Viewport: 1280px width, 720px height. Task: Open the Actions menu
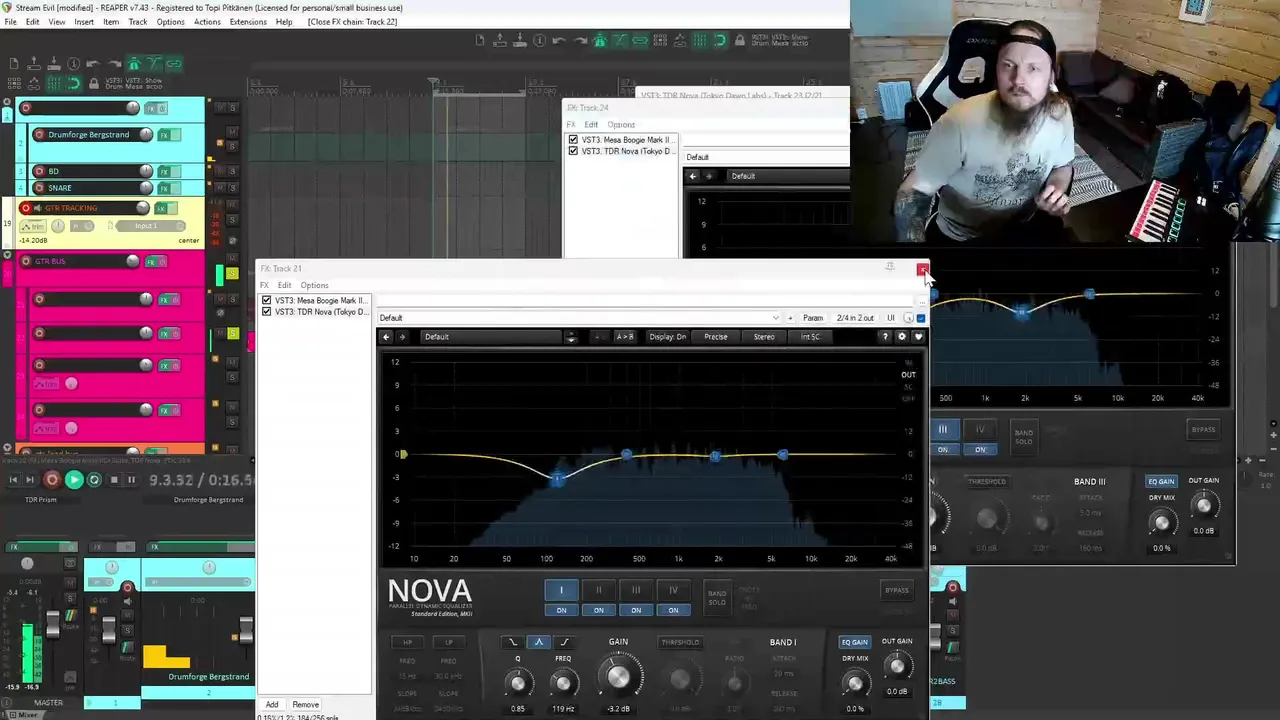pyautogui.click(x=207, y=22)
